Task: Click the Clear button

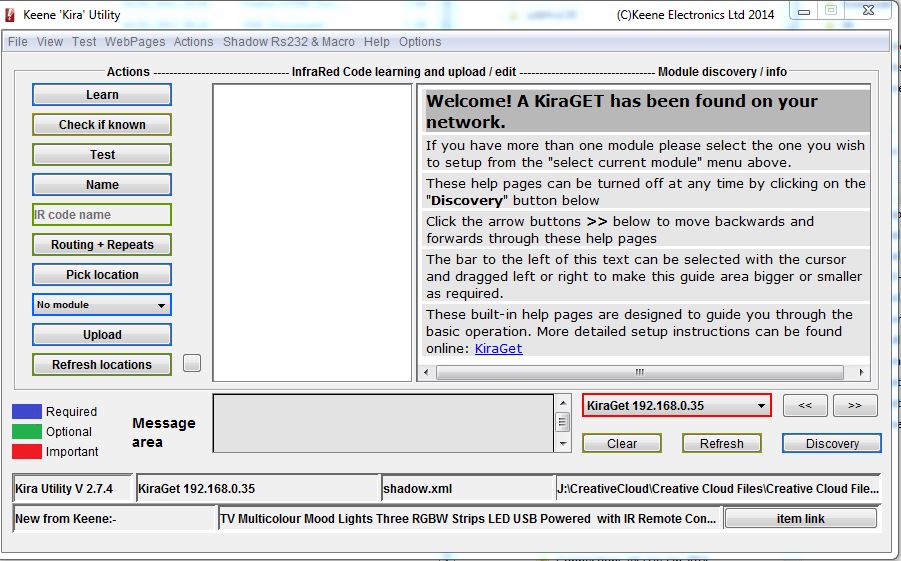Action: pos(622,444)
